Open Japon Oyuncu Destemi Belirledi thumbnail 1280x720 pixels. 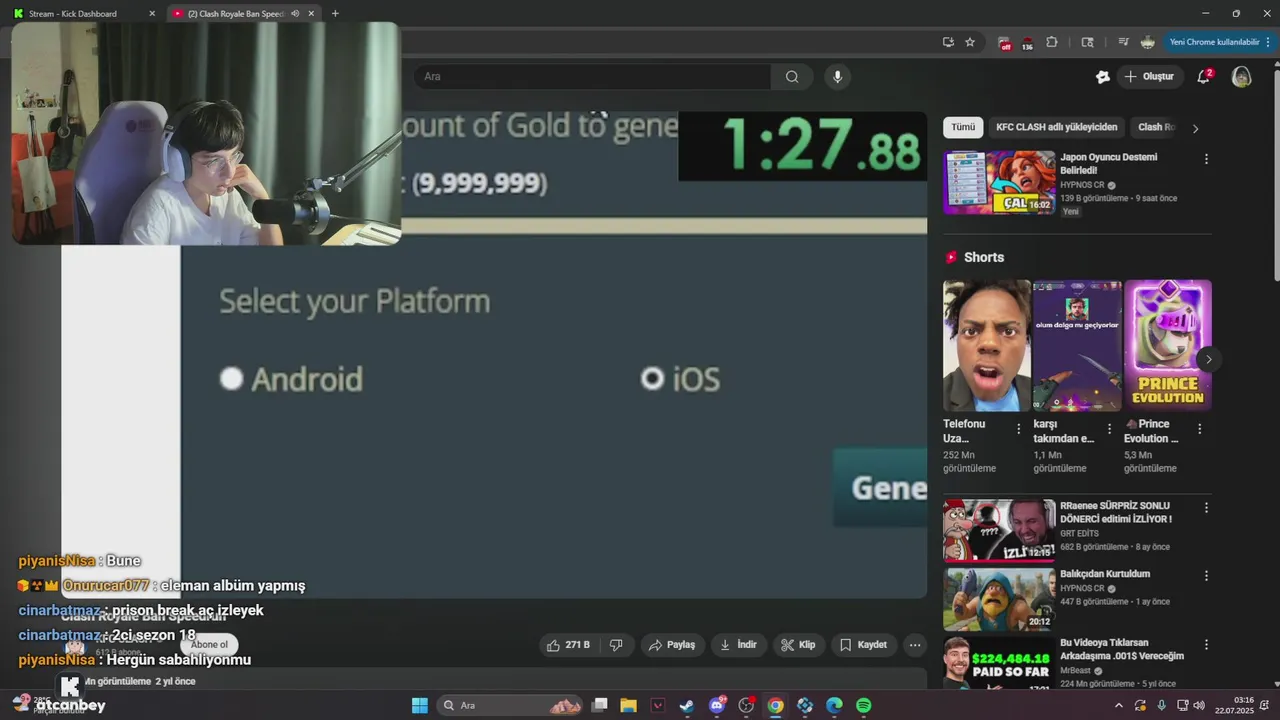click(999, 182)
